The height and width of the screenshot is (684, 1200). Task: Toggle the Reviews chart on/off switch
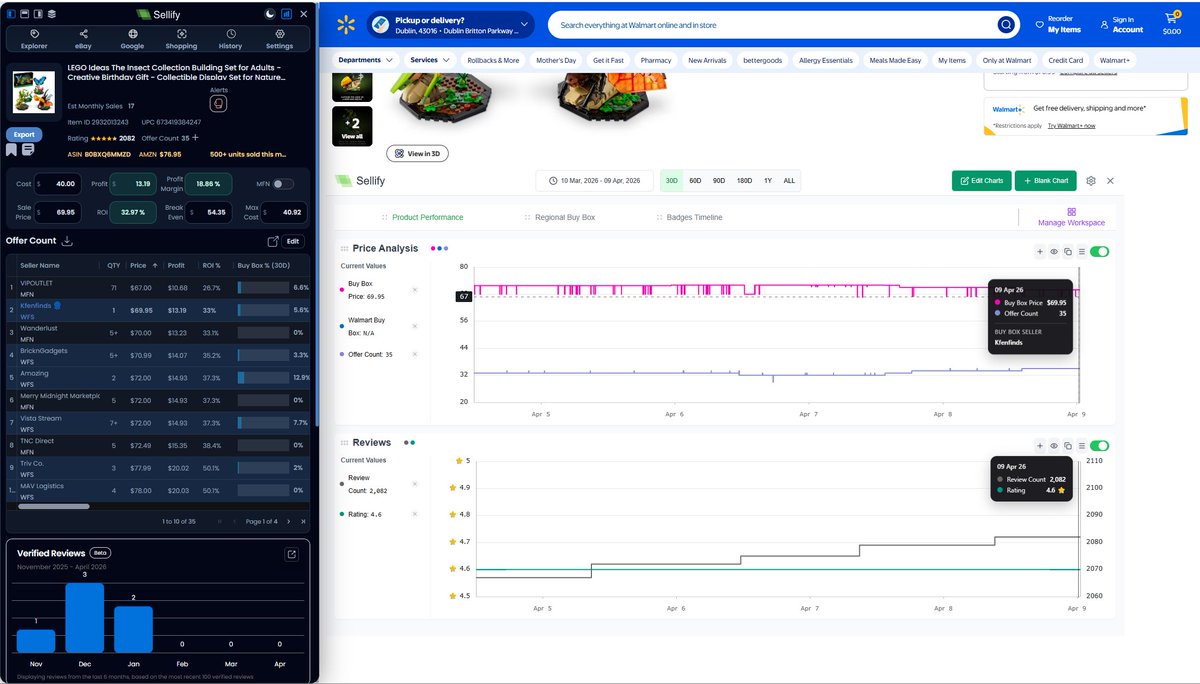1099,446
